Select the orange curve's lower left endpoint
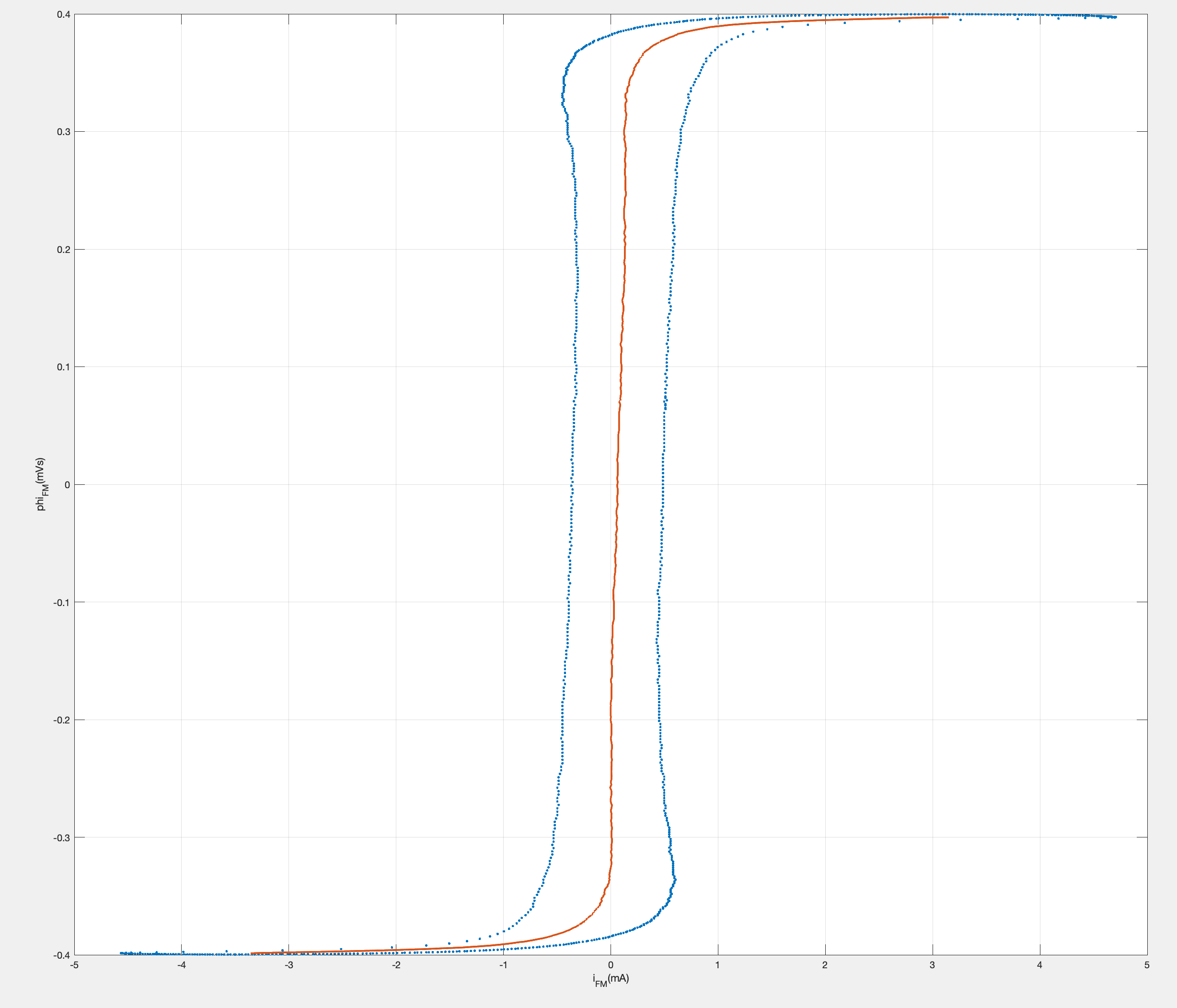 (x=252, y=953)
